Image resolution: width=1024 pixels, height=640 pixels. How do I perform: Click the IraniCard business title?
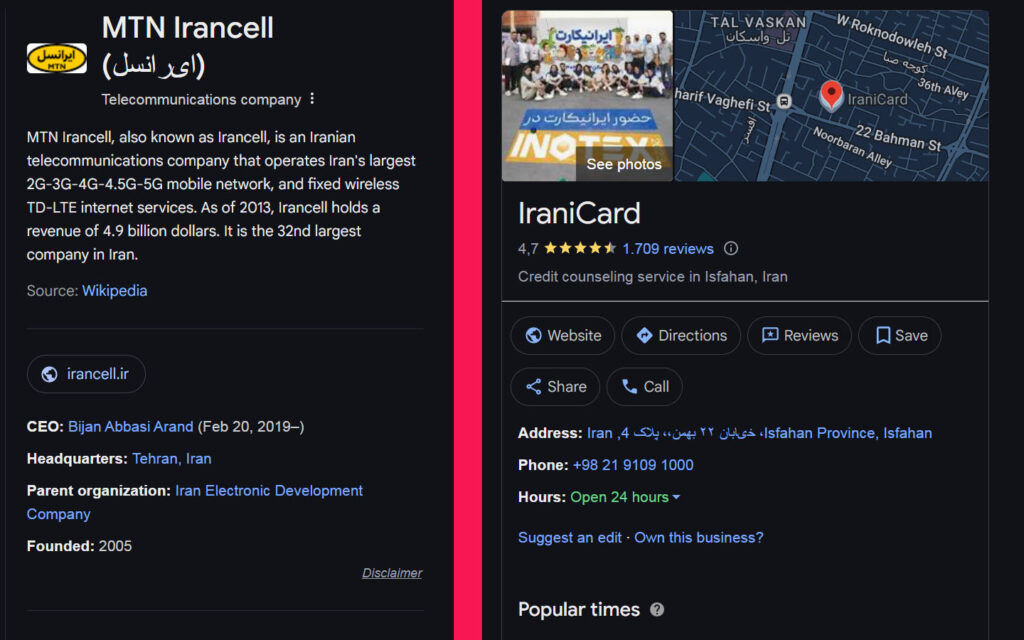(579, 214)
